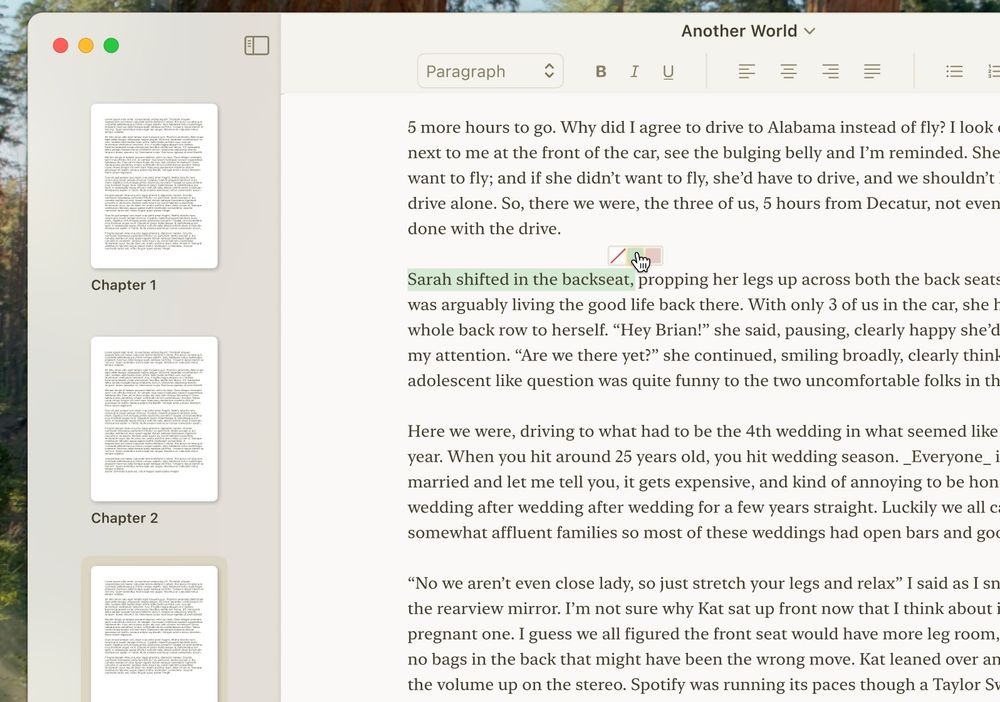
Task: Align text left
Action: click(x=746, y=71)
